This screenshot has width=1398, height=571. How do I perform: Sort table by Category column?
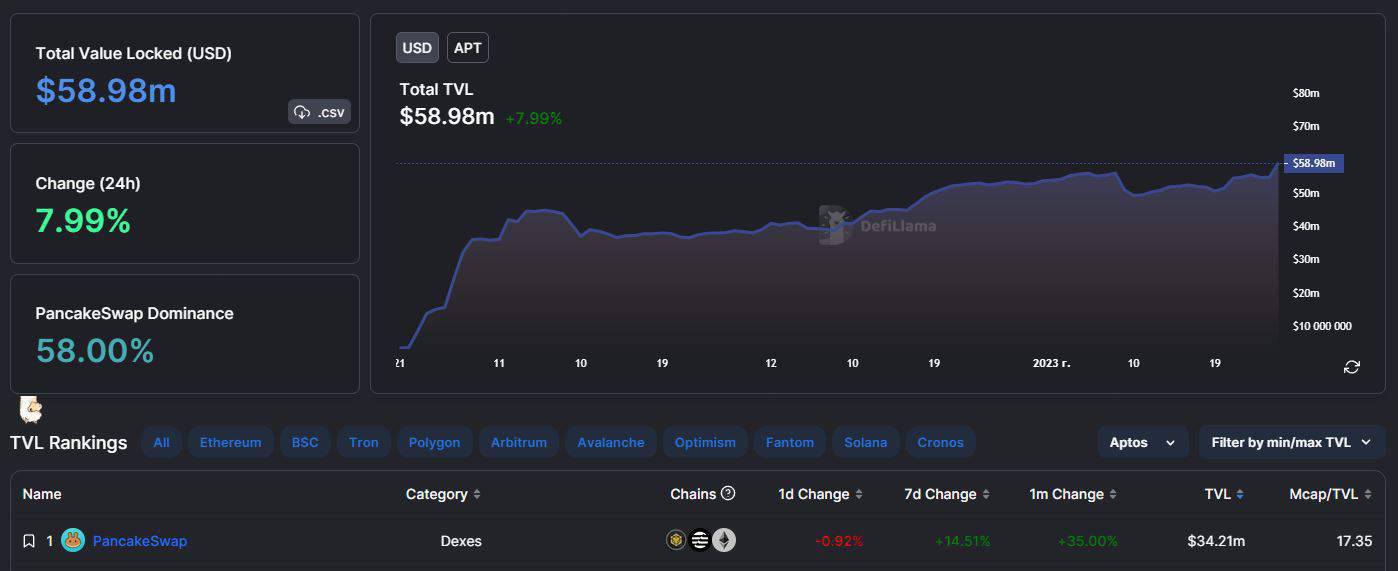pyautogui.click(x=443, y=494)
